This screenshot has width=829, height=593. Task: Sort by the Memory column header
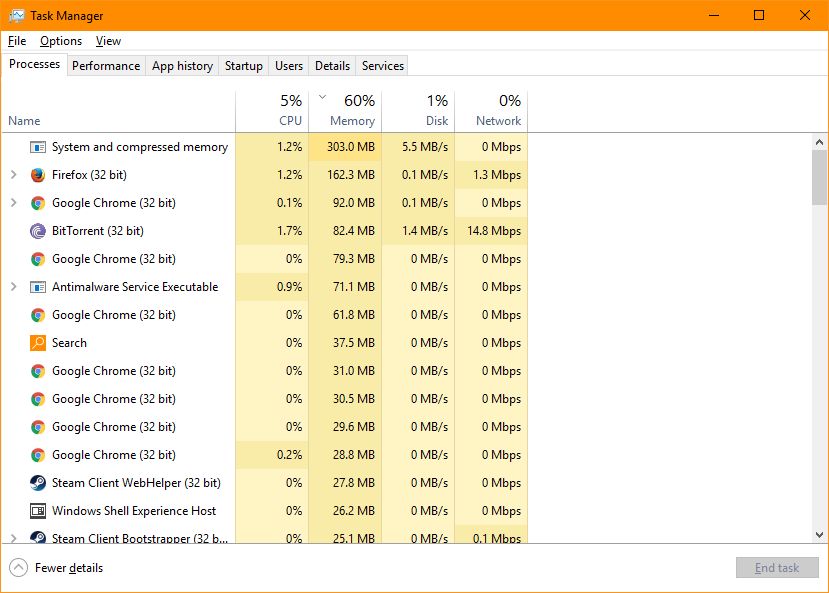click(345, 112)
